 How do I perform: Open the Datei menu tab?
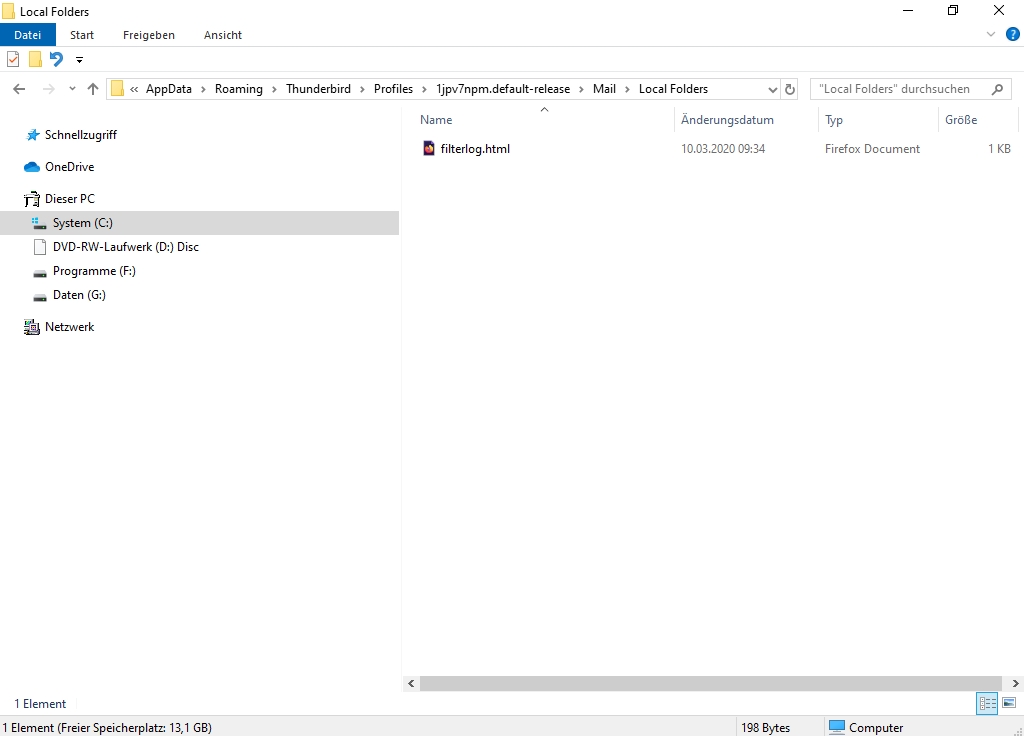27,35
